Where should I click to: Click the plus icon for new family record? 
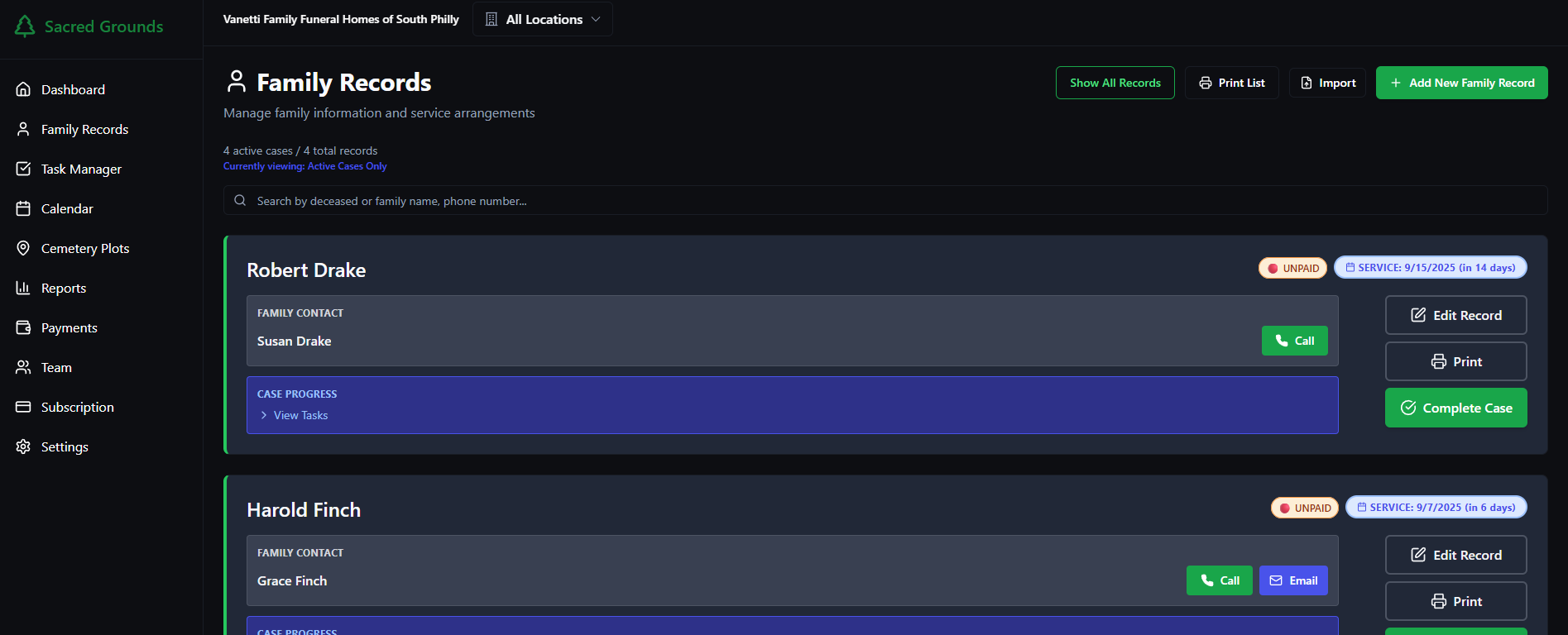click(x=1396, y=83)
